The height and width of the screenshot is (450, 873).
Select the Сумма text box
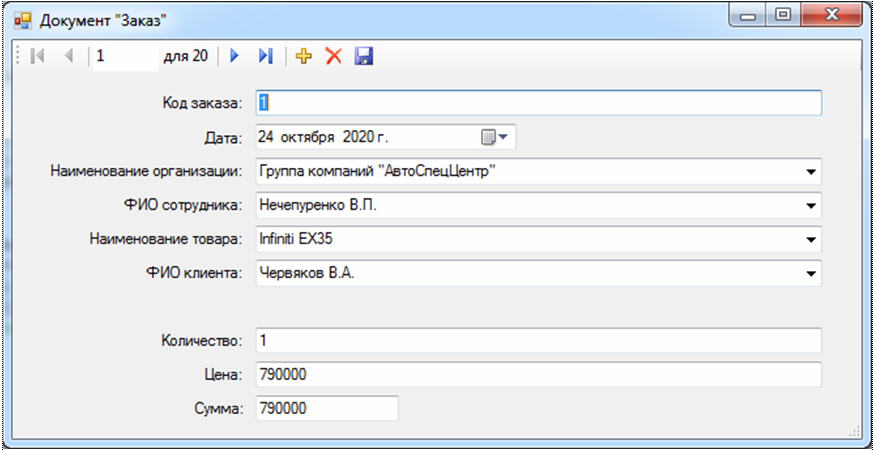pyautogui.click(x=326, y=409)
